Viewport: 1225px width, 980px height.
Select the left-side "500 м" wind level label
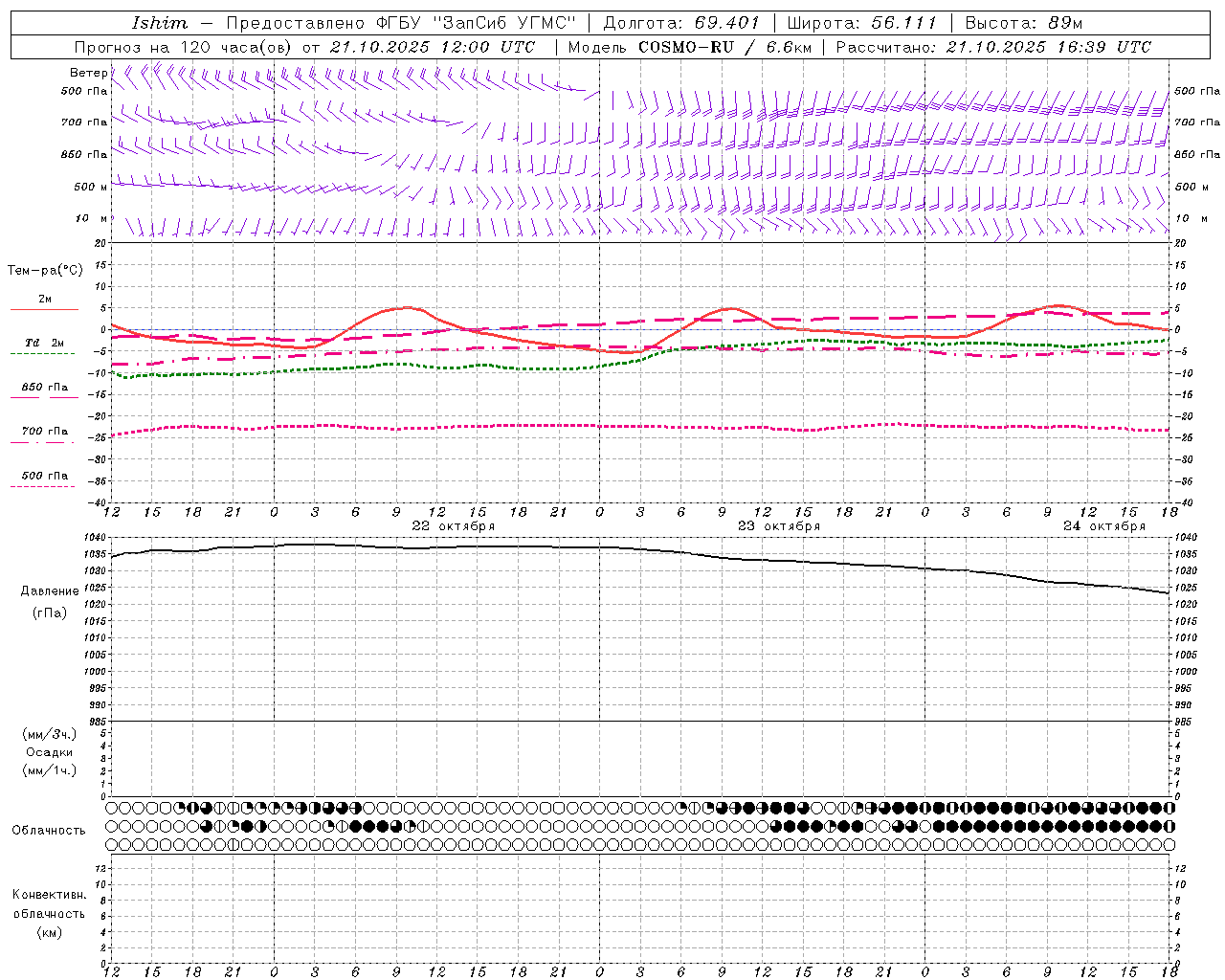(x=91, y=187)
